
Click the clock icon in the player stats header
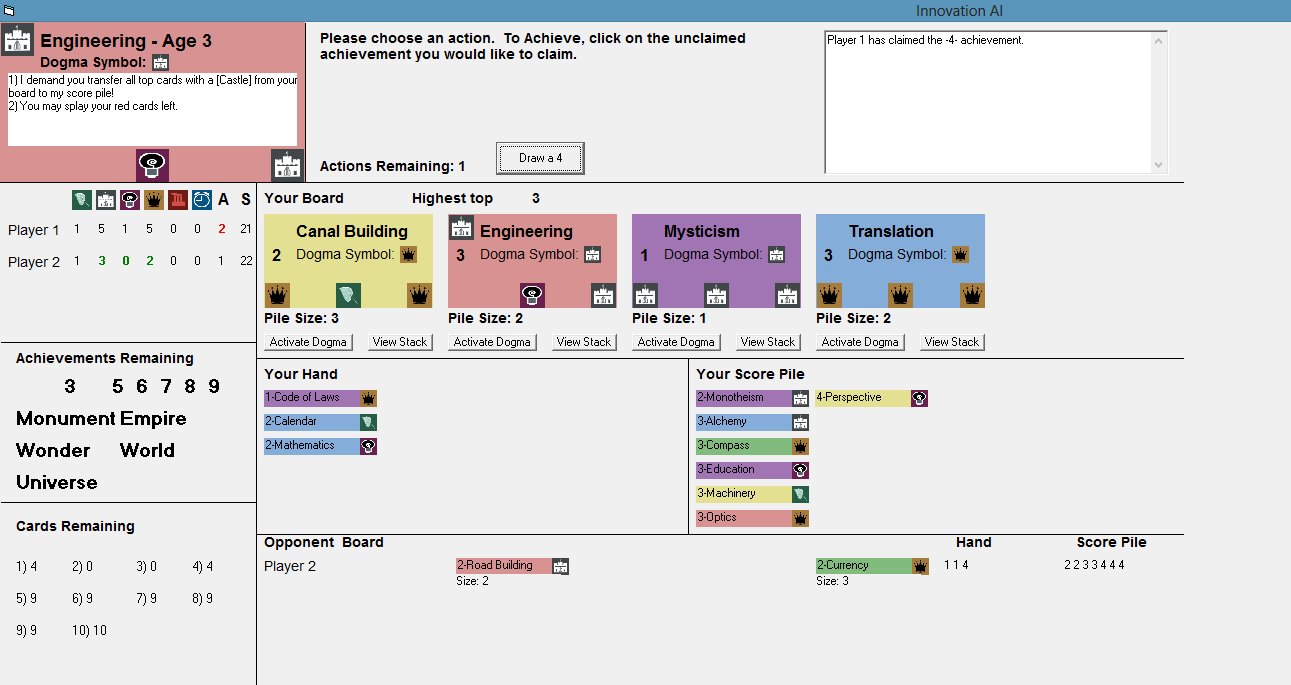pyautogui.click(x=202, y=200)
